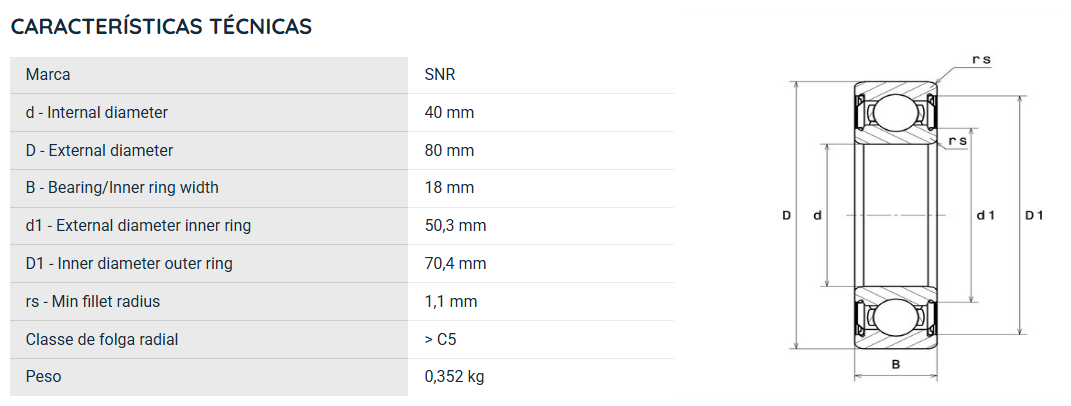Select the D - External diameter label

pyautogui.click(x=99, y=150)
